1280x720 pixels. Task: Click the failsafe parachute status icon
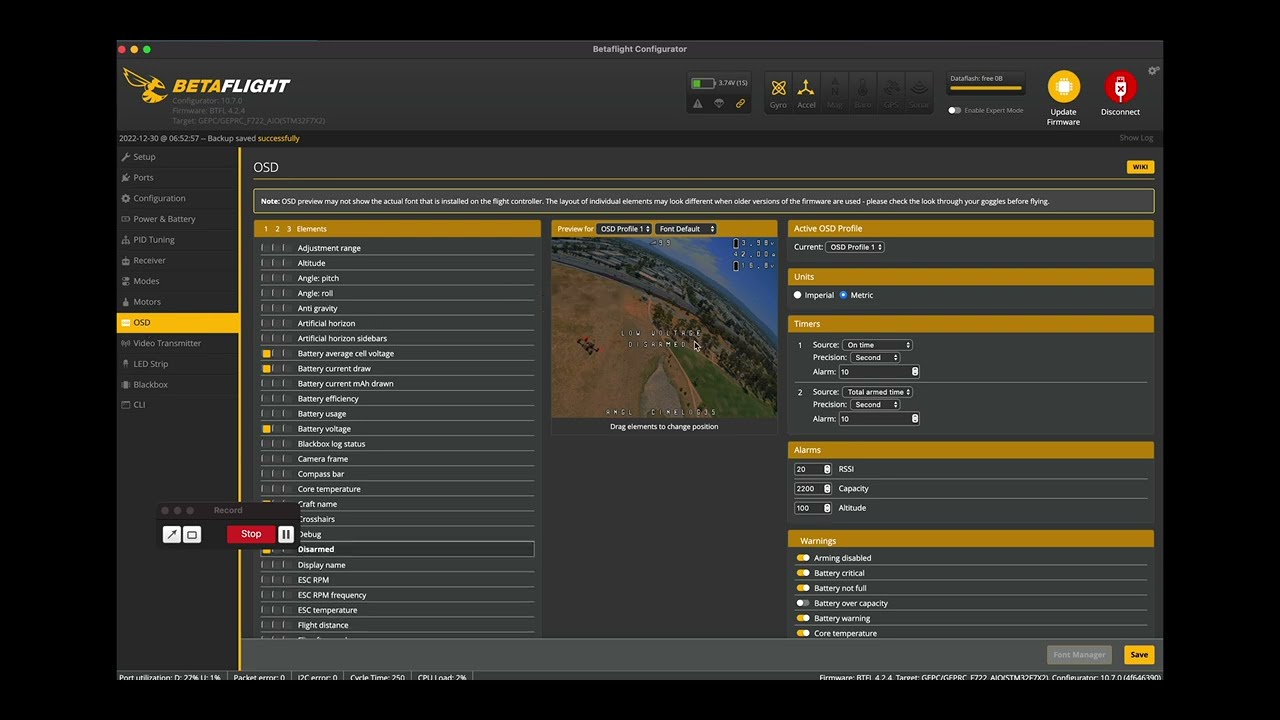click(x=719, y=103)
